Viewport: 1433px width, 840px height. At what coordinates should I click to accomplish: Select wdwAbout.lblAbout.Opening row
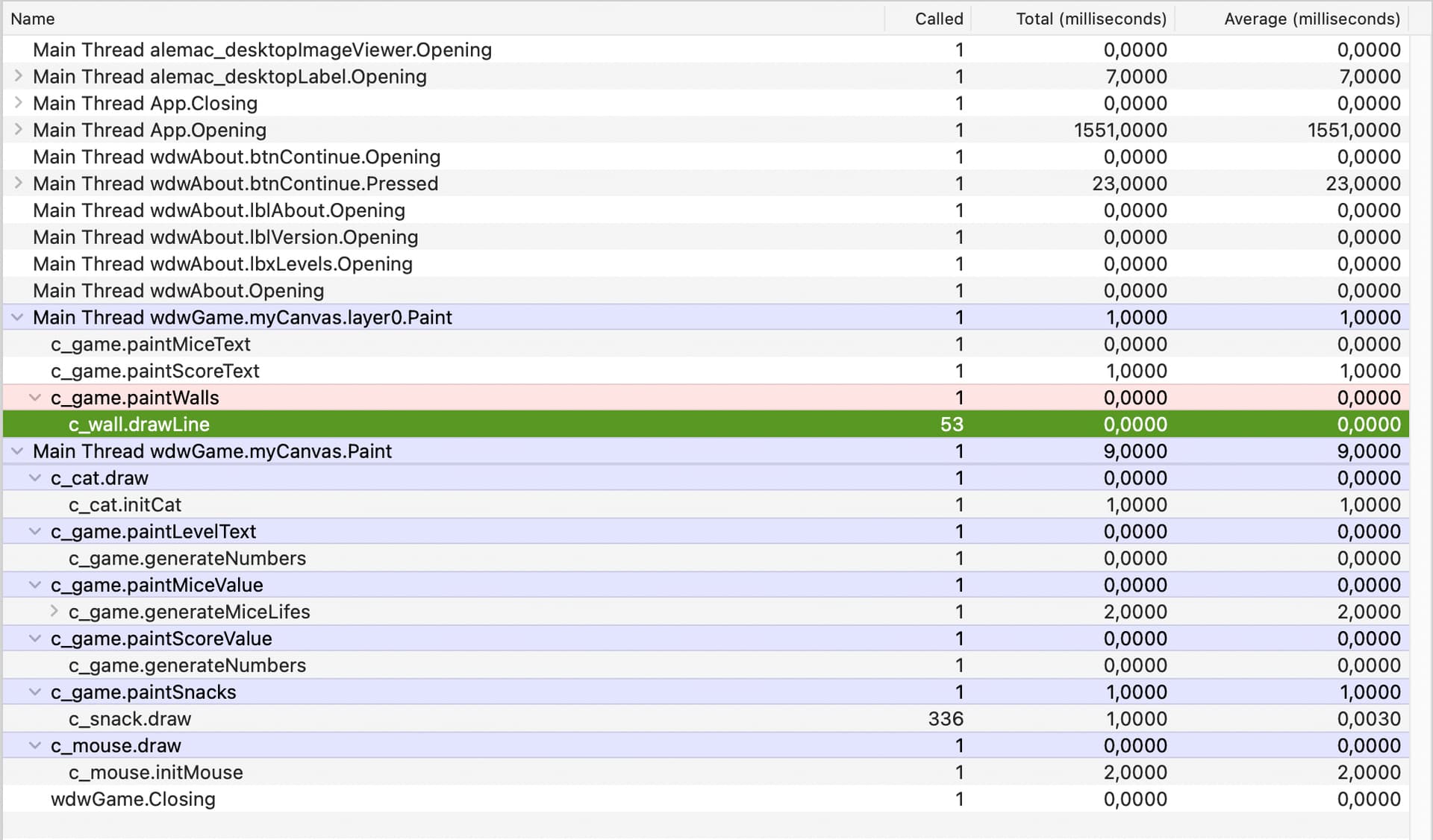point(706,210)
